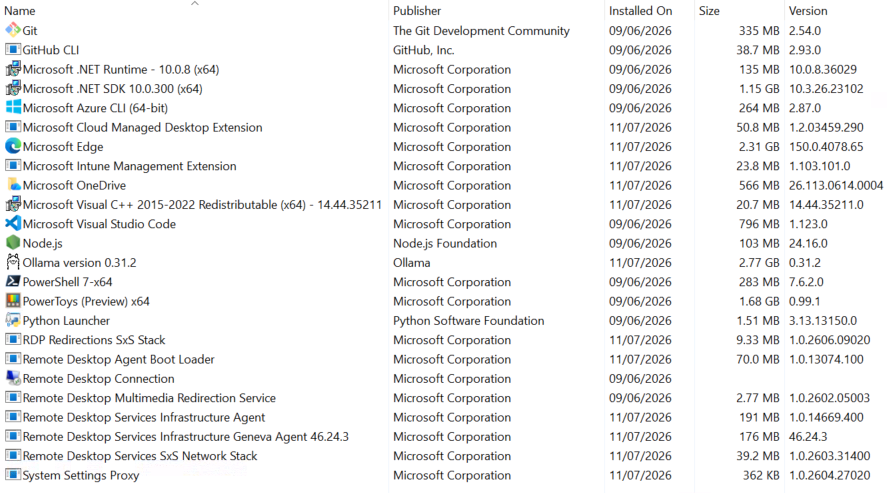Select the Python Launcher name

66,321
